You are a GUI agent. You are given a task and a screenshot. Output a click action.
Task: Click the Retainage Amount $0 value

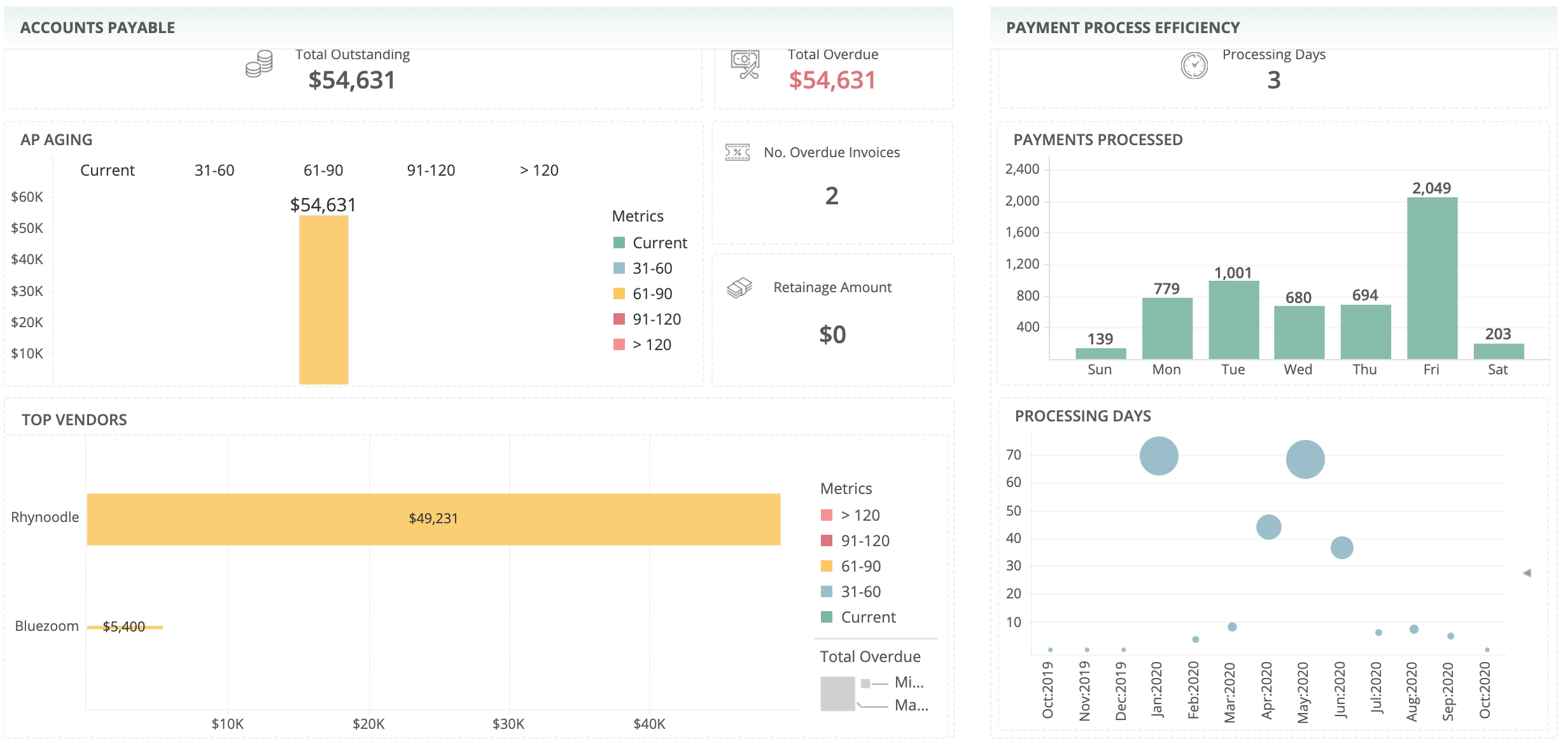[x=832, y=335]
